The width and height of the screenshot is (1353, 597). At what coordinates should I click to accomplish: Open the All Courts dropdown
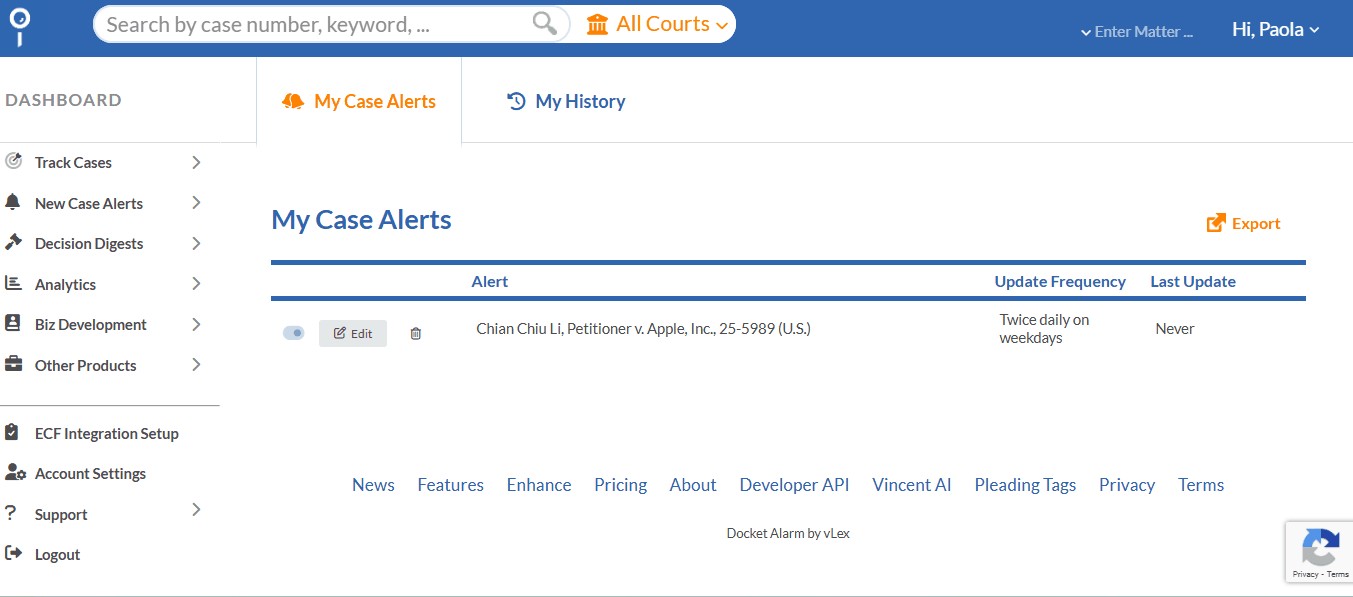tap(658, 24)
